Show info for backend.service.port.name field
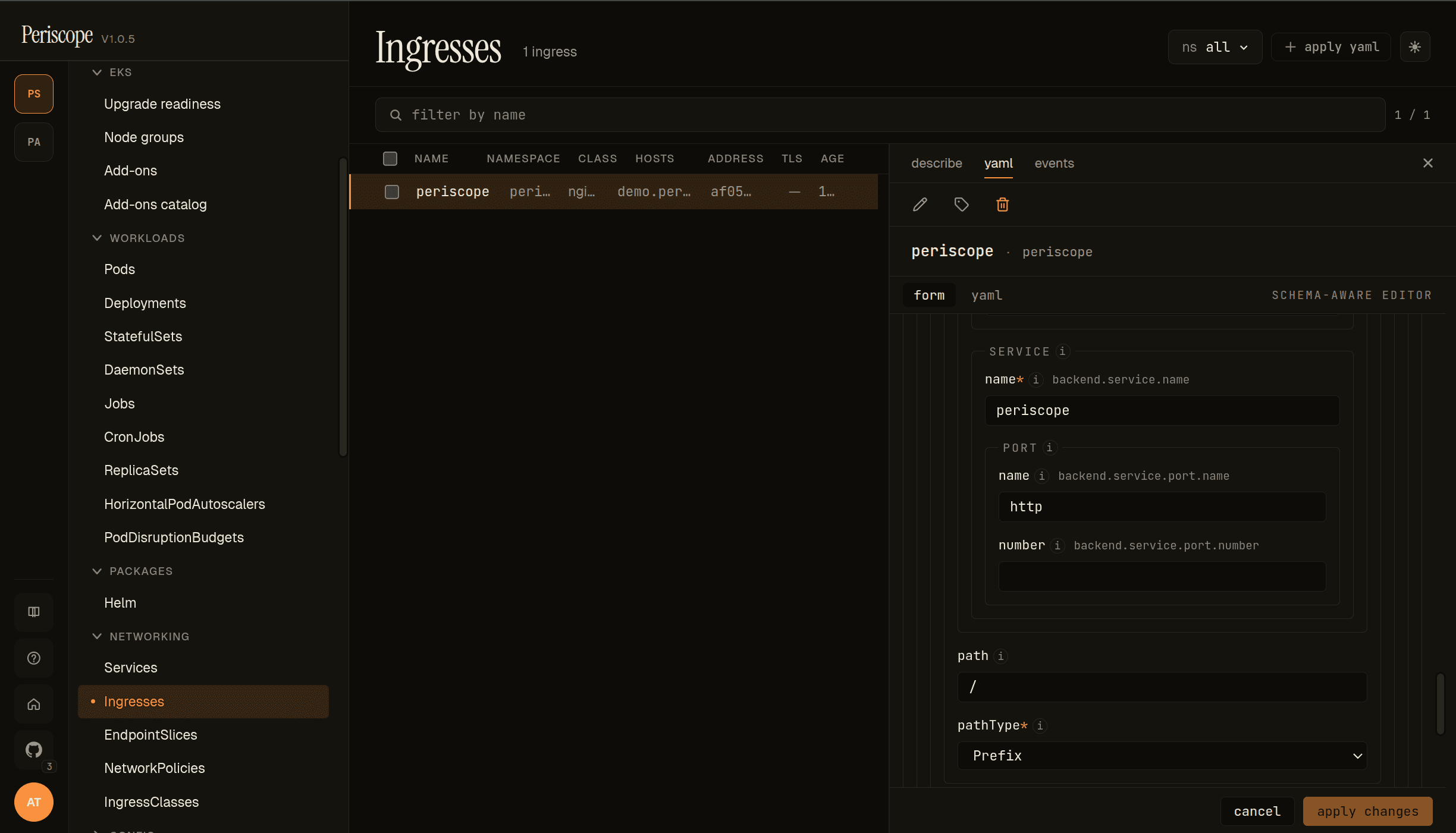Image resolution: width=1456 pixels, height=833 pixels. pos(1041,476)
